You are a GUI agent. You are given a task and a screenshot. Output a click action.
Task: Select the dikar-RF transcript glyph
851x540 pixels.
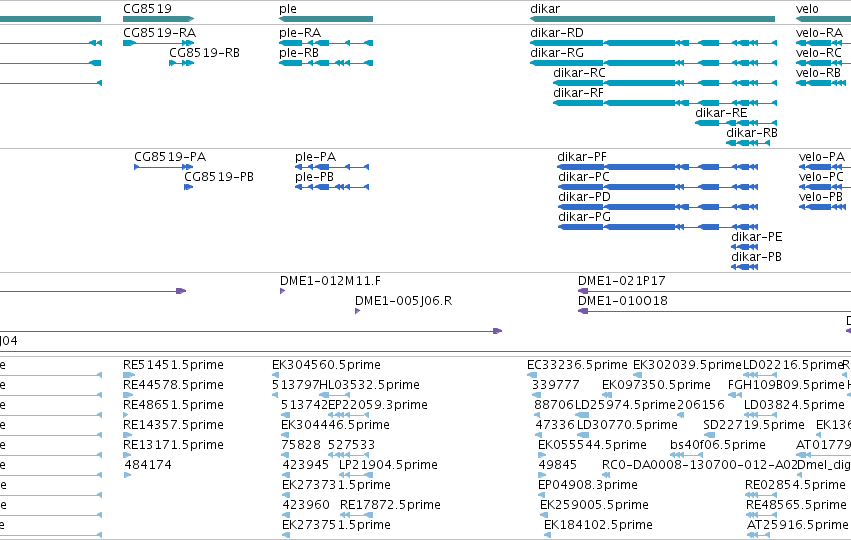pos(665,103)
